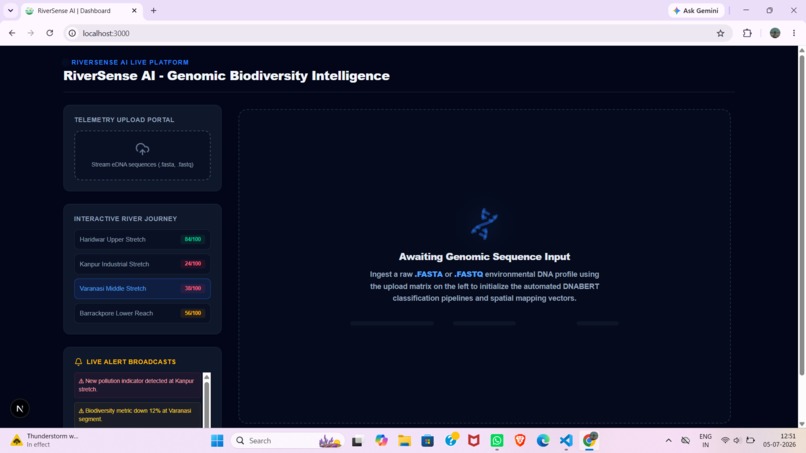The height and width of the screenshot is (453, 806).
Task: Click the 56/100 score badge
Action: pos(193,313)
